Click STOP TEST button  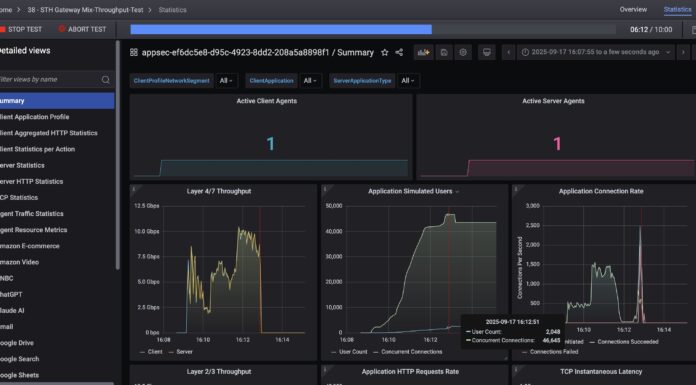[21, 29]
